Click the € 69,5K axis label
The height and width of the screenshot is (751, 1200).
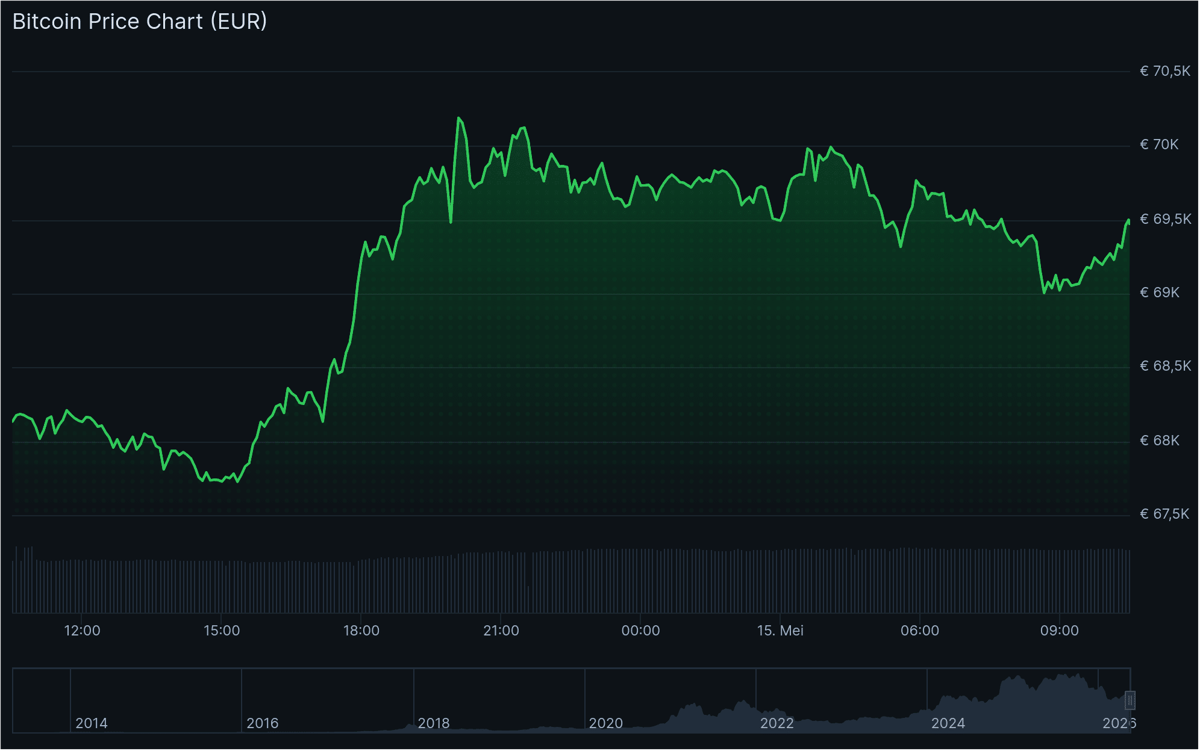tap(1165, 219)
